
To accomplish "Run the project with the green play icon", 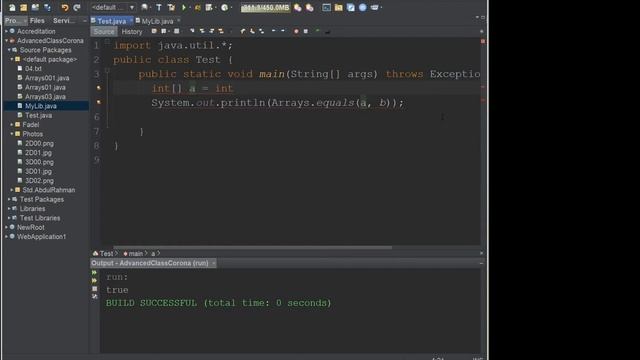I will click(x=184, y=7).
